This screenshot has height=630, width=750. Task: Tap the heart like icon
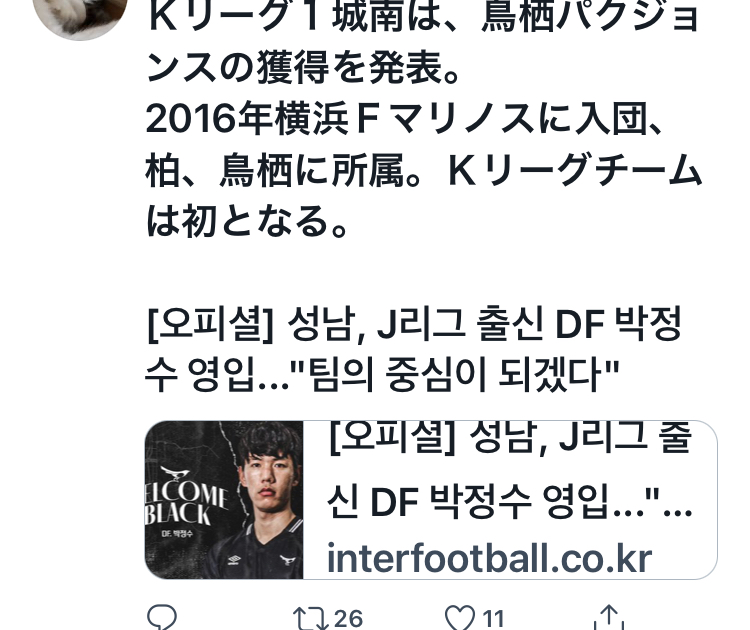tap(460, 618)
